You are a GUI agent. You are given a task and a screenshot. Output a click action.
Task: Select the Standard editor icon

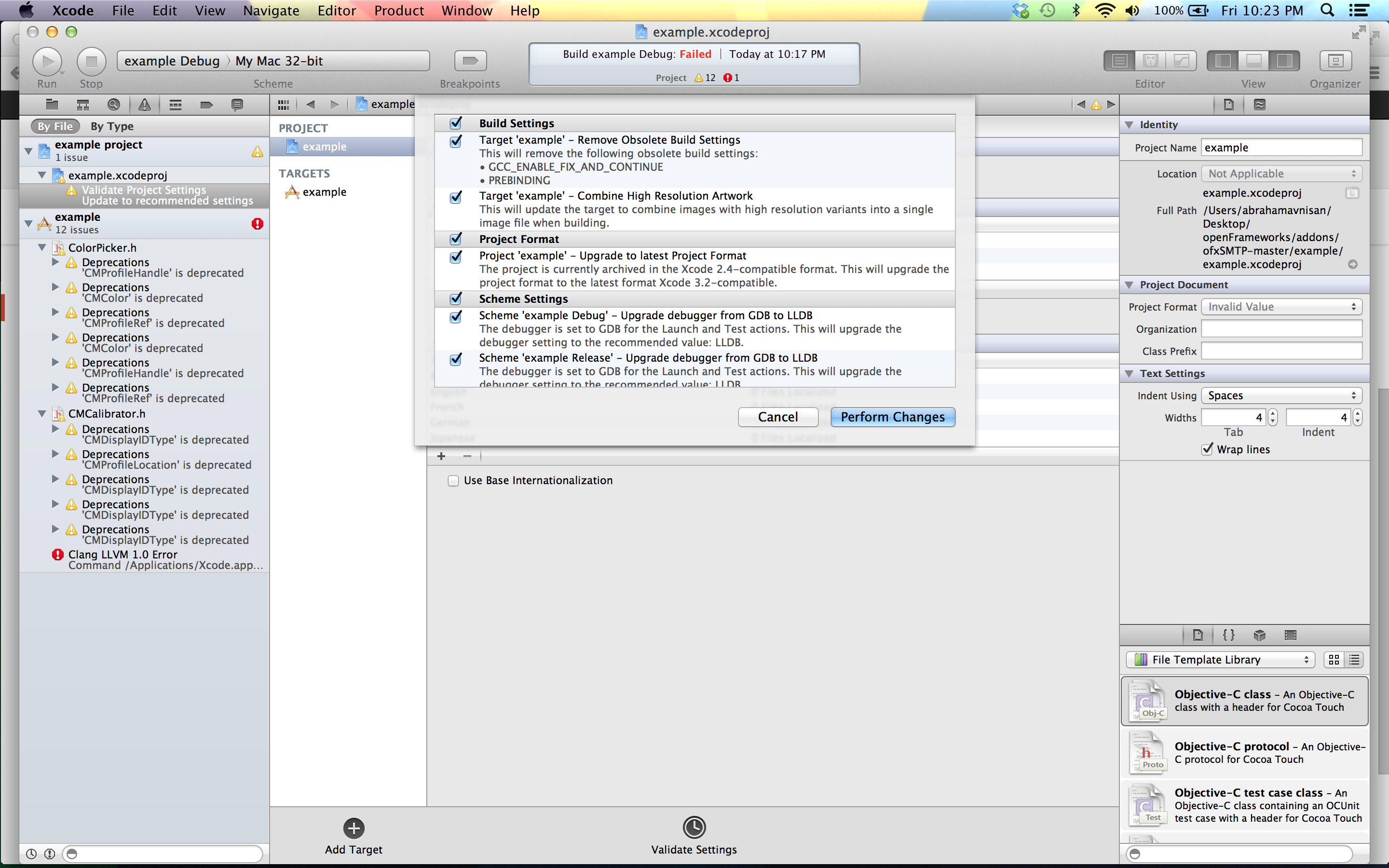pos(1119,61)
